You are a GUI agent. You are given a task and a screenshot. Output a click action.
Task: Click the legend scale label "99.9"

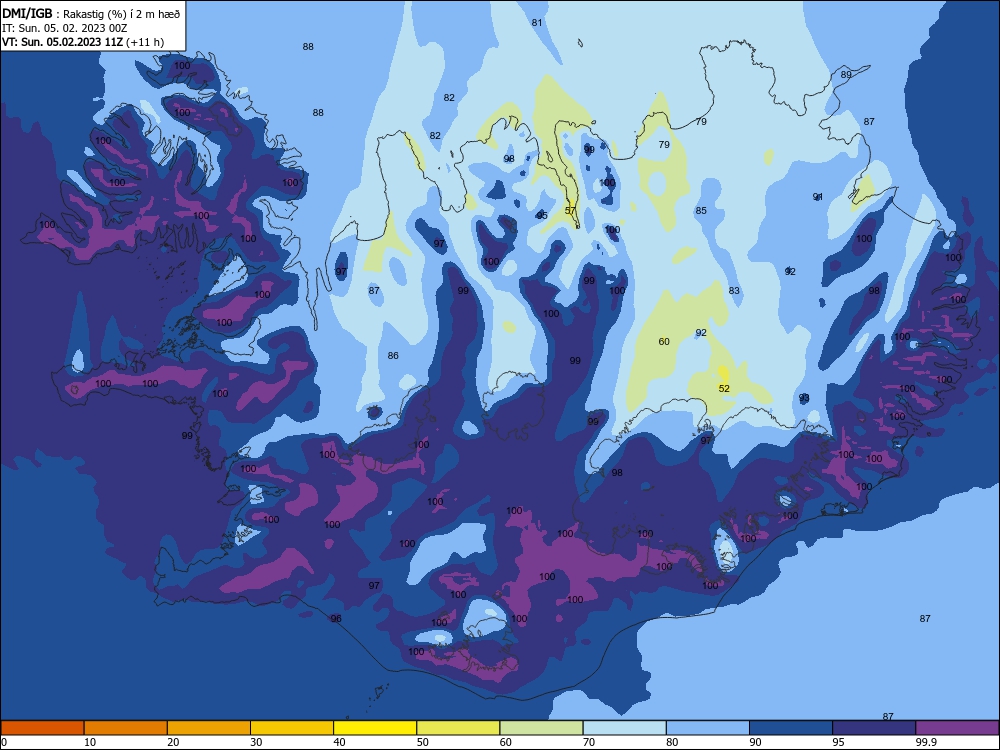[x=926, y=742]
